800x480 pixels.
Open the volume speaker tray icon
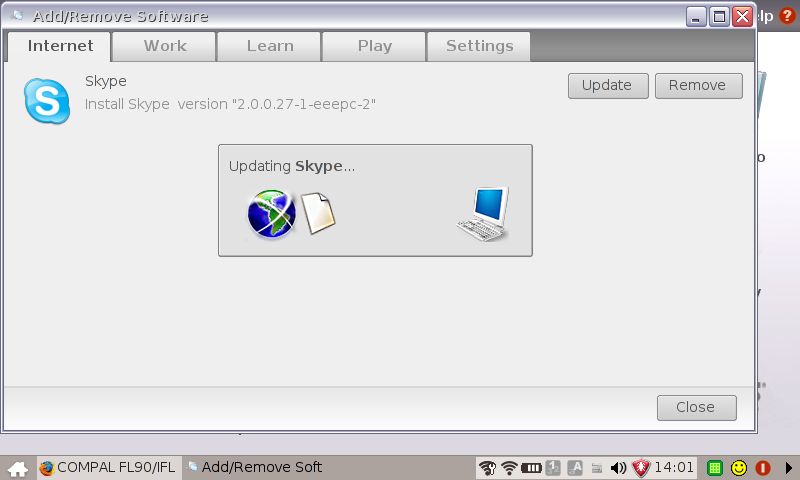(618, 468)
